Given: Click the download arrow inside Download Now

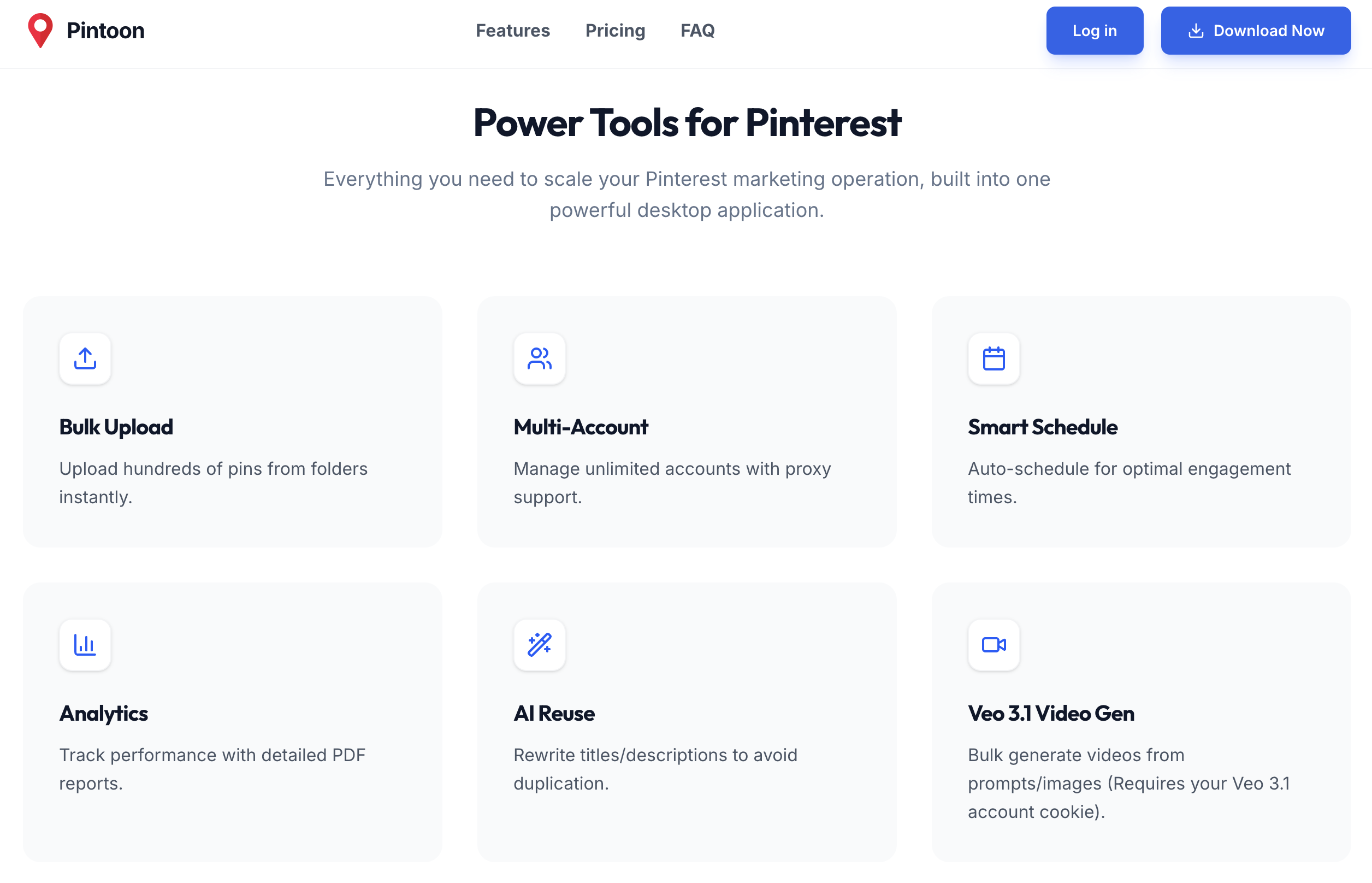Looking at the screenshot, I should [1197, 31].
